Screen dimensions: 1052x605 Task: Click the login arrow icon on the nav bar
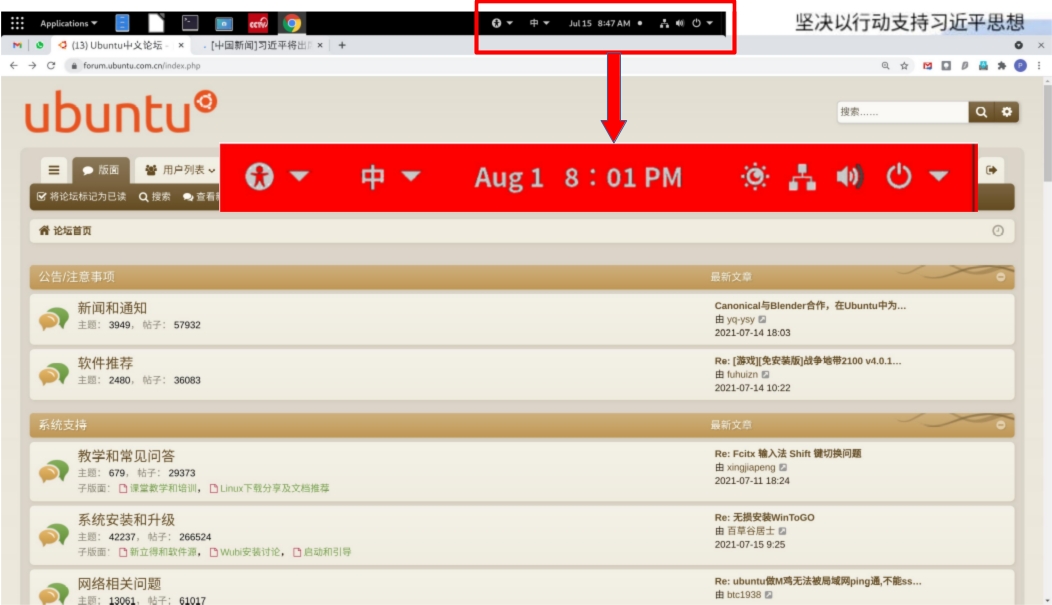992,170
